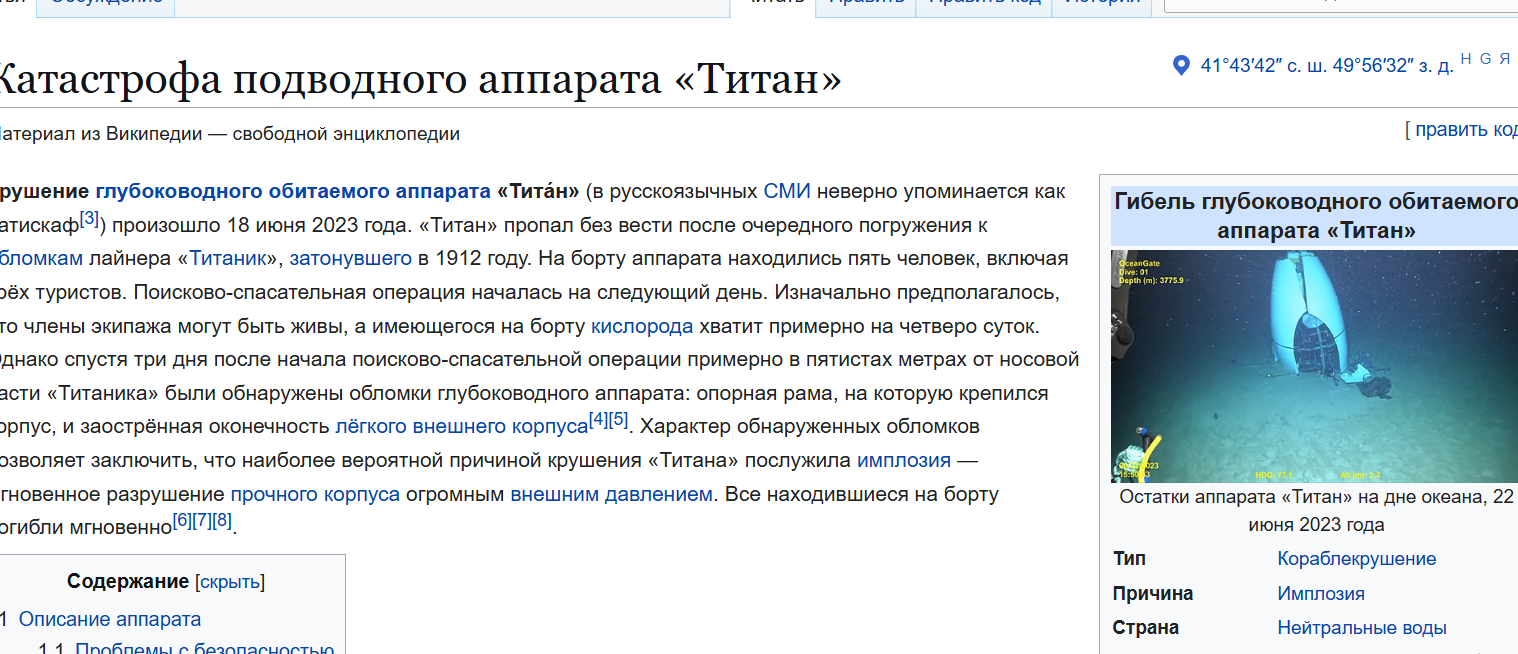Open footnote reference [7]
This screenshot has height=654, width=1518.
coord(202,521)
